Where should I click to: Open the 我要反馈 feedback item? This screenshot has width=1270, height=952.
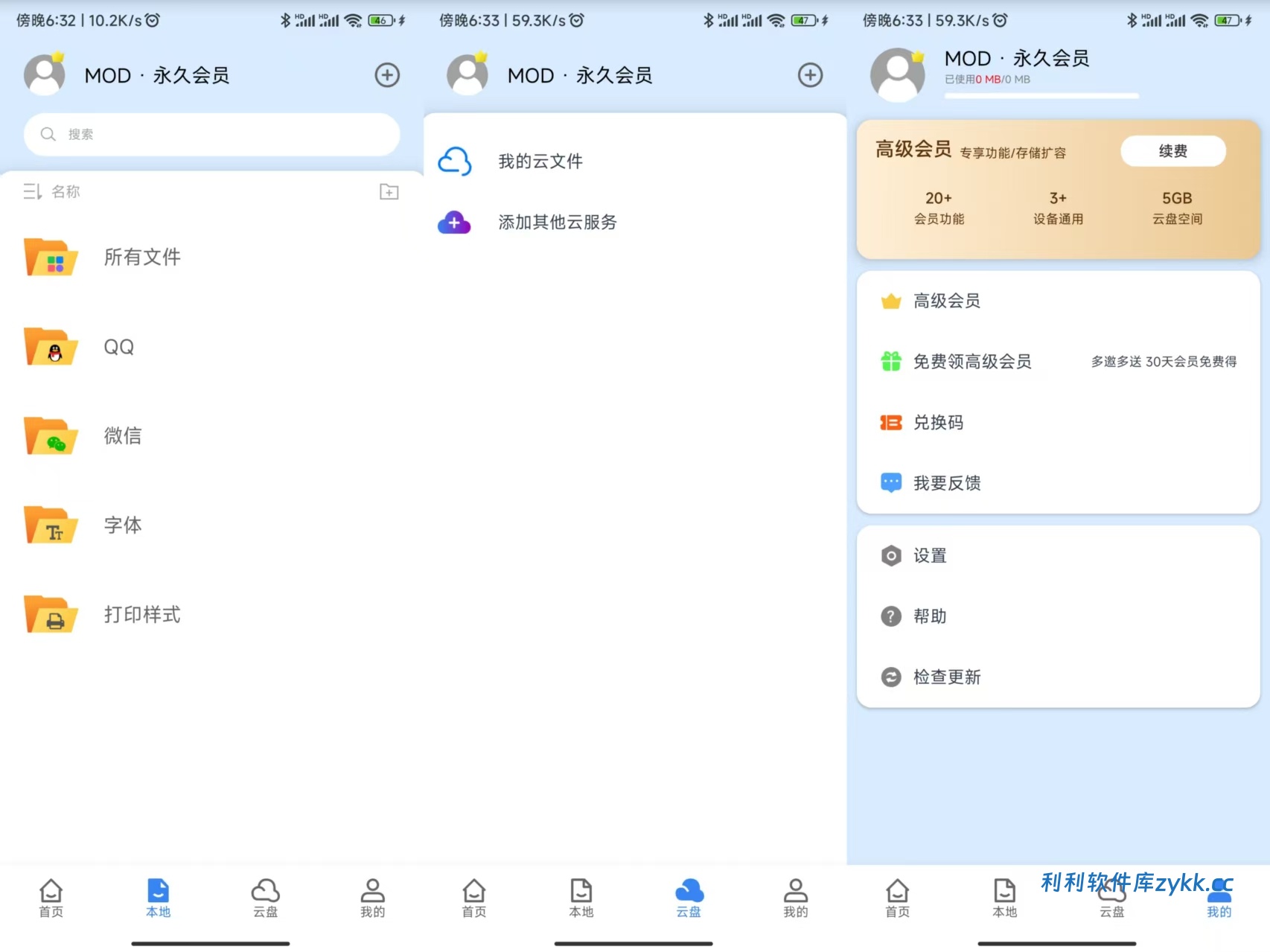point(946,484)
